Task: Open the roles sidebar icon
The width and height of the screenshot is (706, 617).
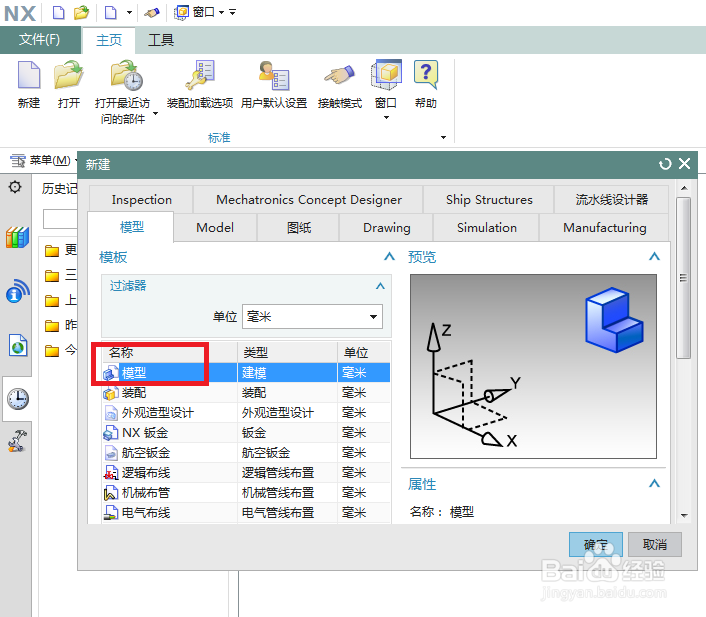Action: 17,441
